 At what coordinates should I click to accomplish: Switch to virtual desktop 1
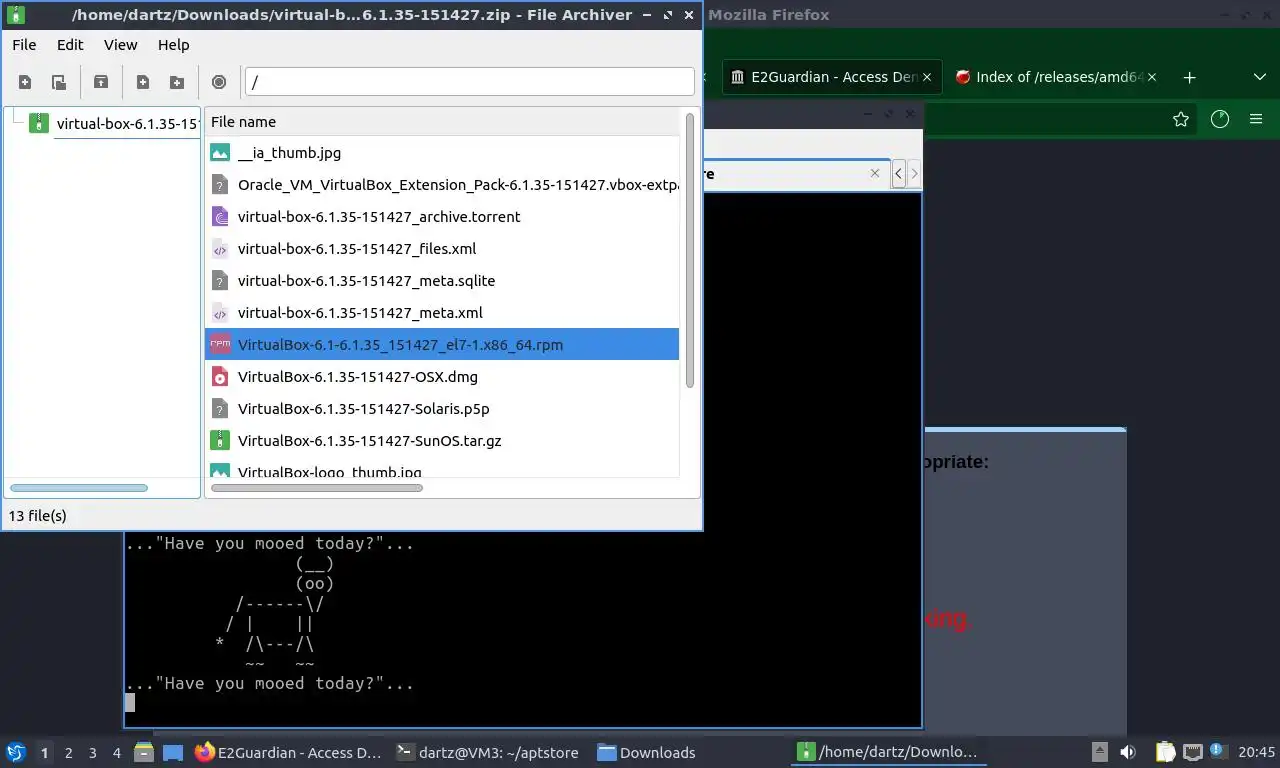44,753
